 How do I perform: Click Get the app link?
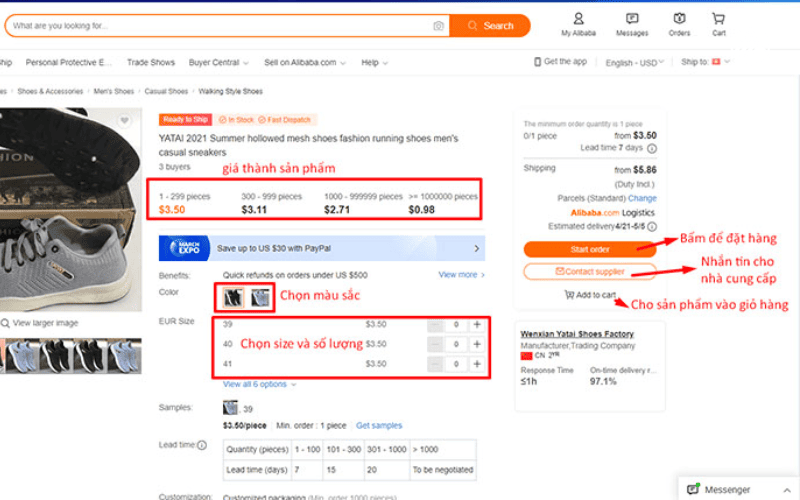[x=560, y=61]
